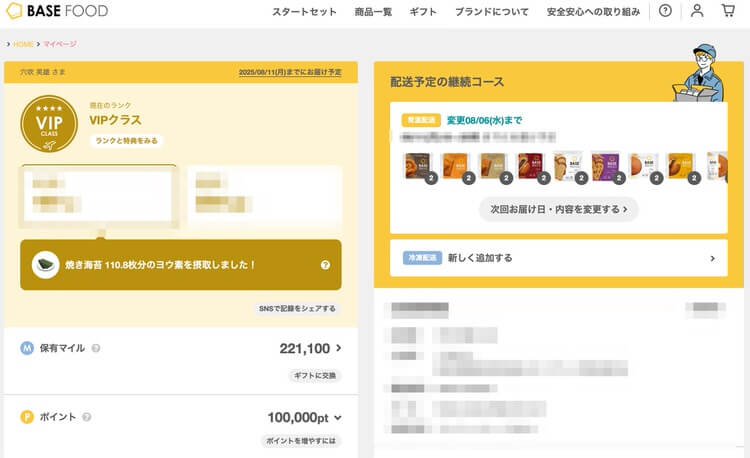This screenshot has width=750, height=458.
Task: Select the purple package product thumbnail
Action: 605,166
